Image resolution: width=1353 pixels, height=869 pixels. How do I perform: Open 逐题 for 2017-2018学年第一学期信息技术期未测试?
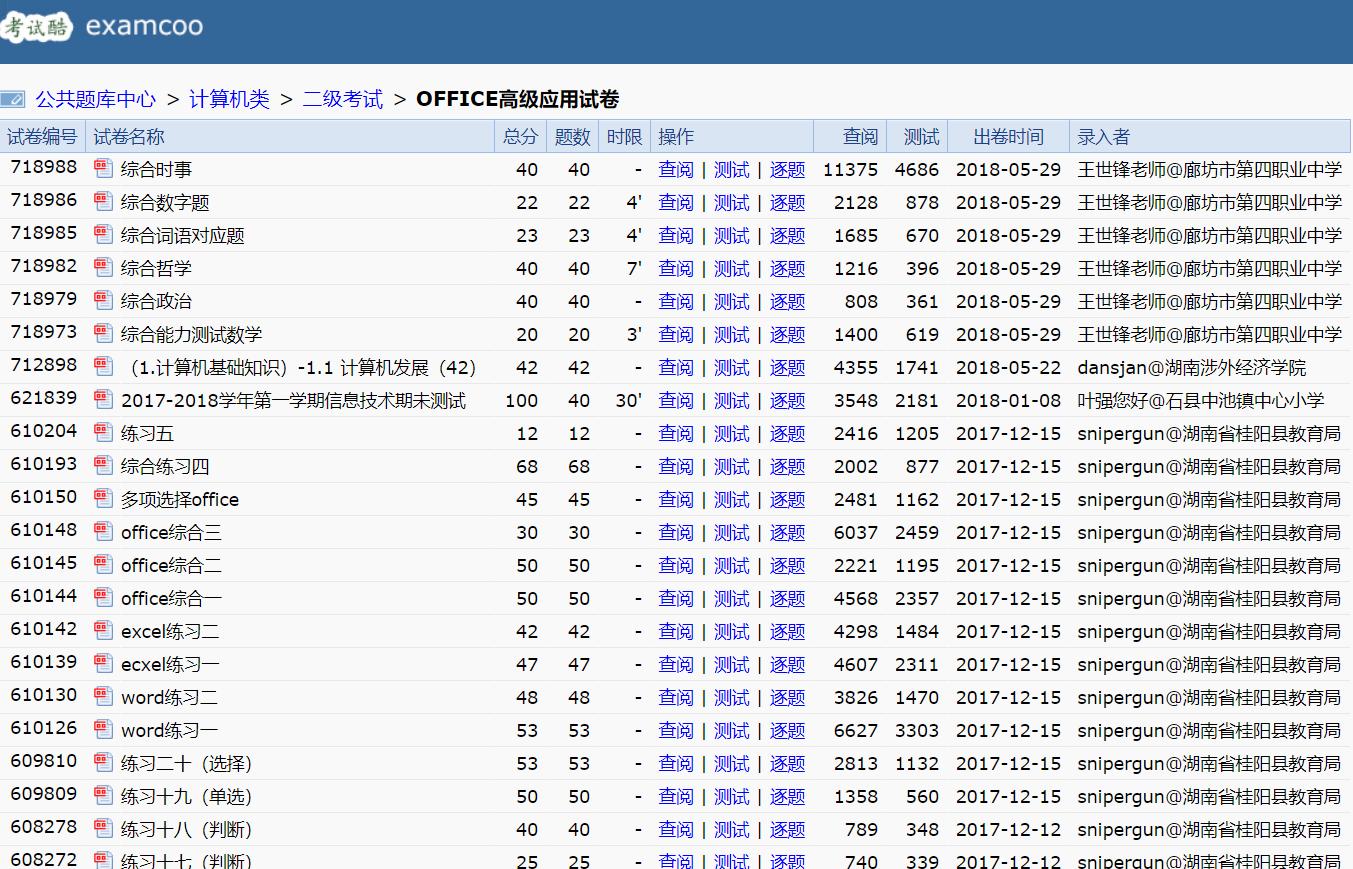(x=787, y=400)
